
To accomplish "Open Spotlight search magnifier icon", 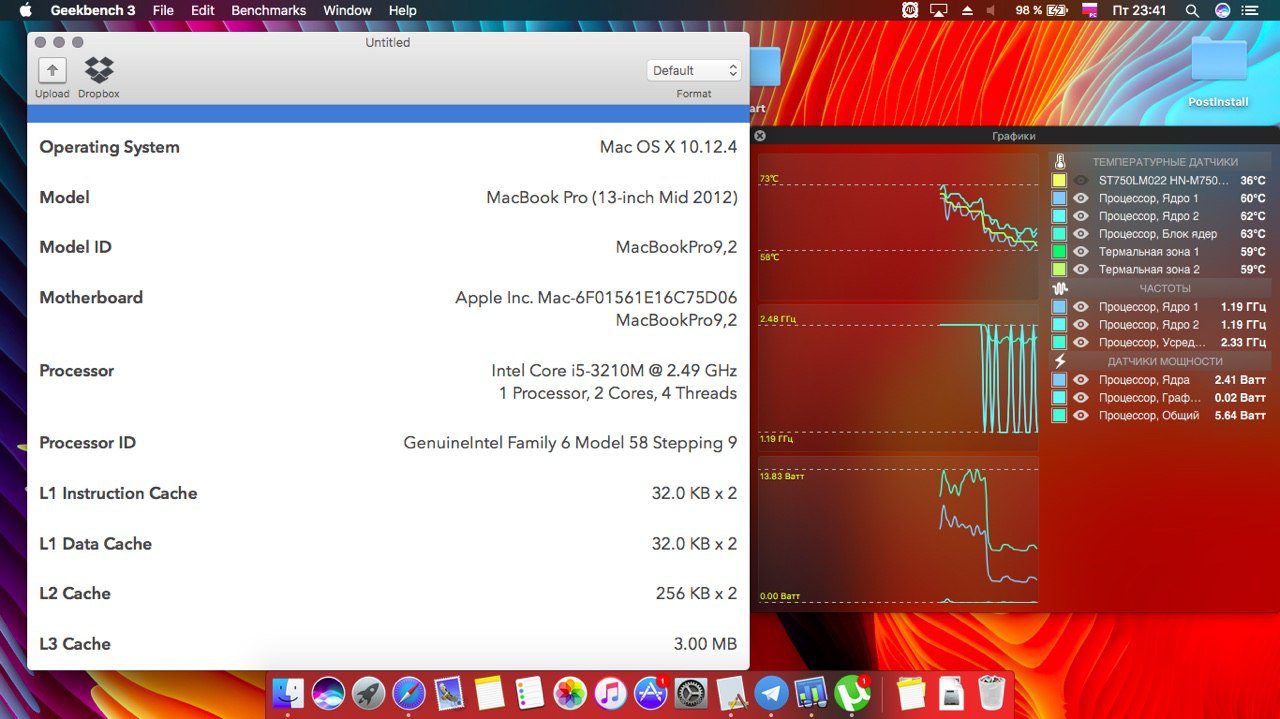I will [x=1192, y=10].
